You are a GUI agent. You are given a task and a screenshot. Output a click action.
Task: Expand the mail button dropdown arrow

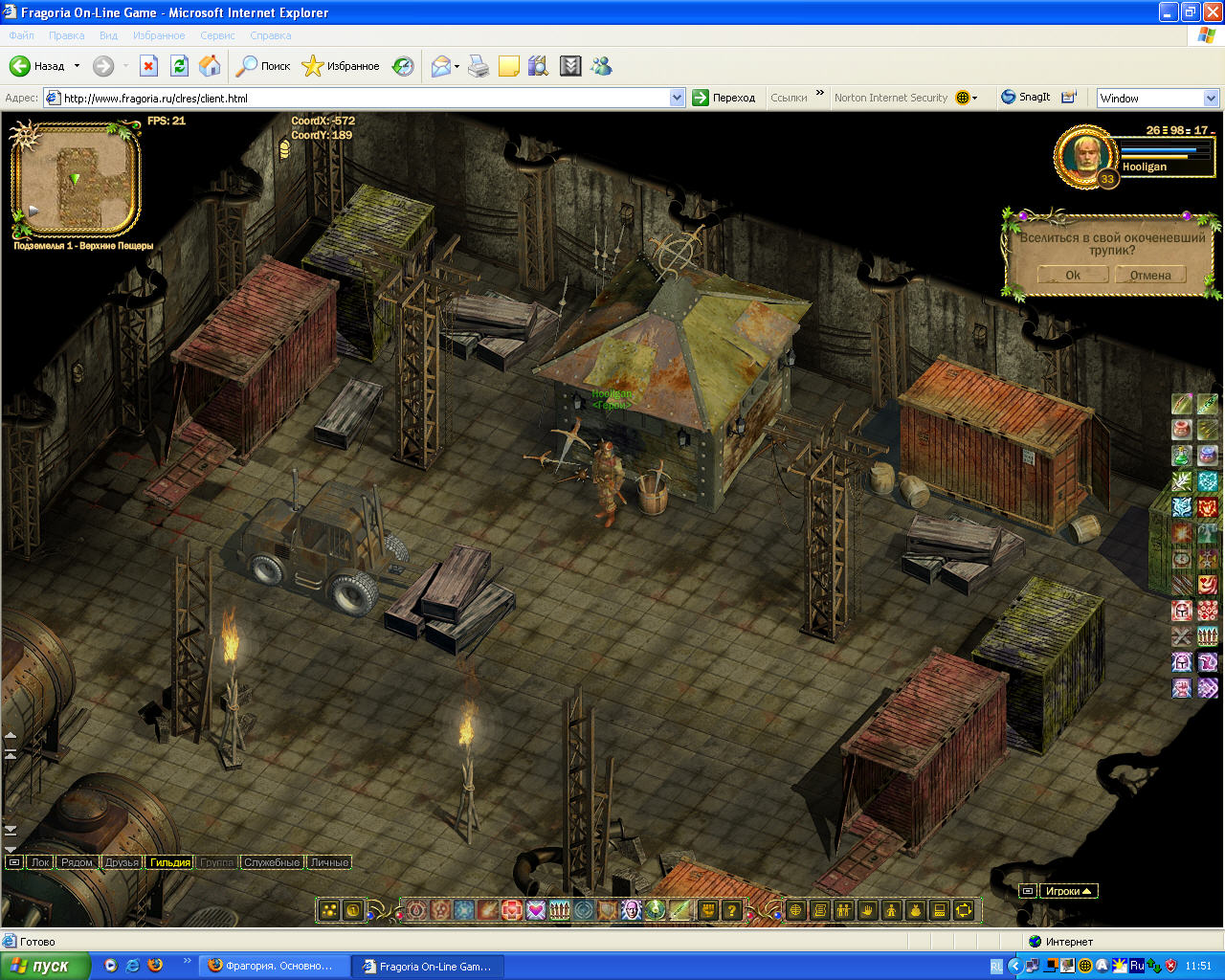(457, 66)
